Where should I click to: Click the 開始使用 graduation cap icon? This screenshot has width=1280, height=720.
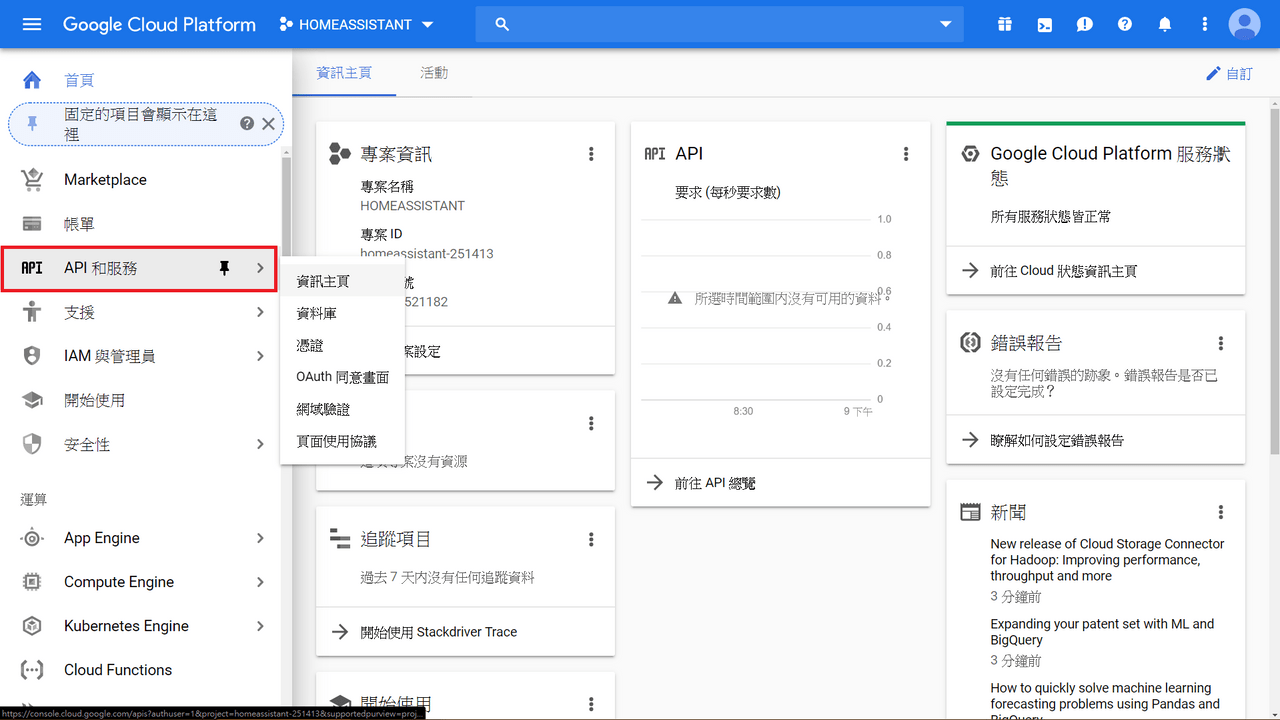[32, 400]
